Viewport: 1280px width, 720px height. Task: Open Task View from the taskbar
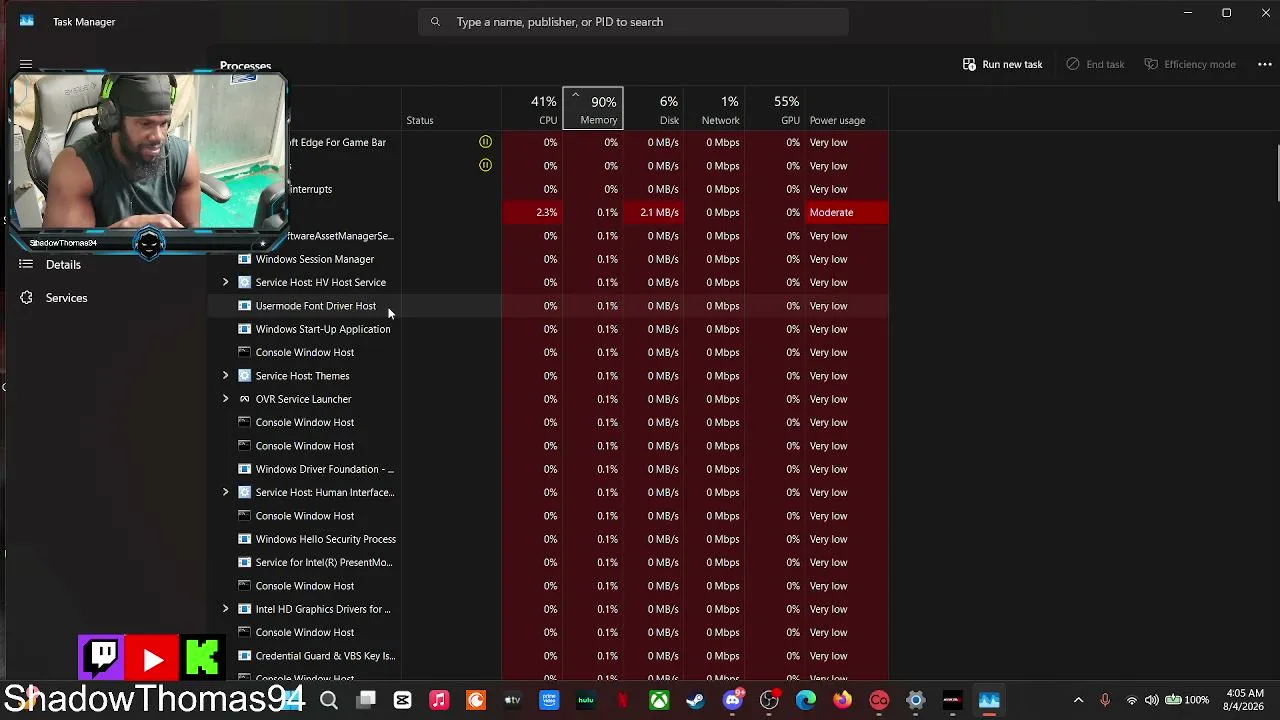(x=366, y=701)
